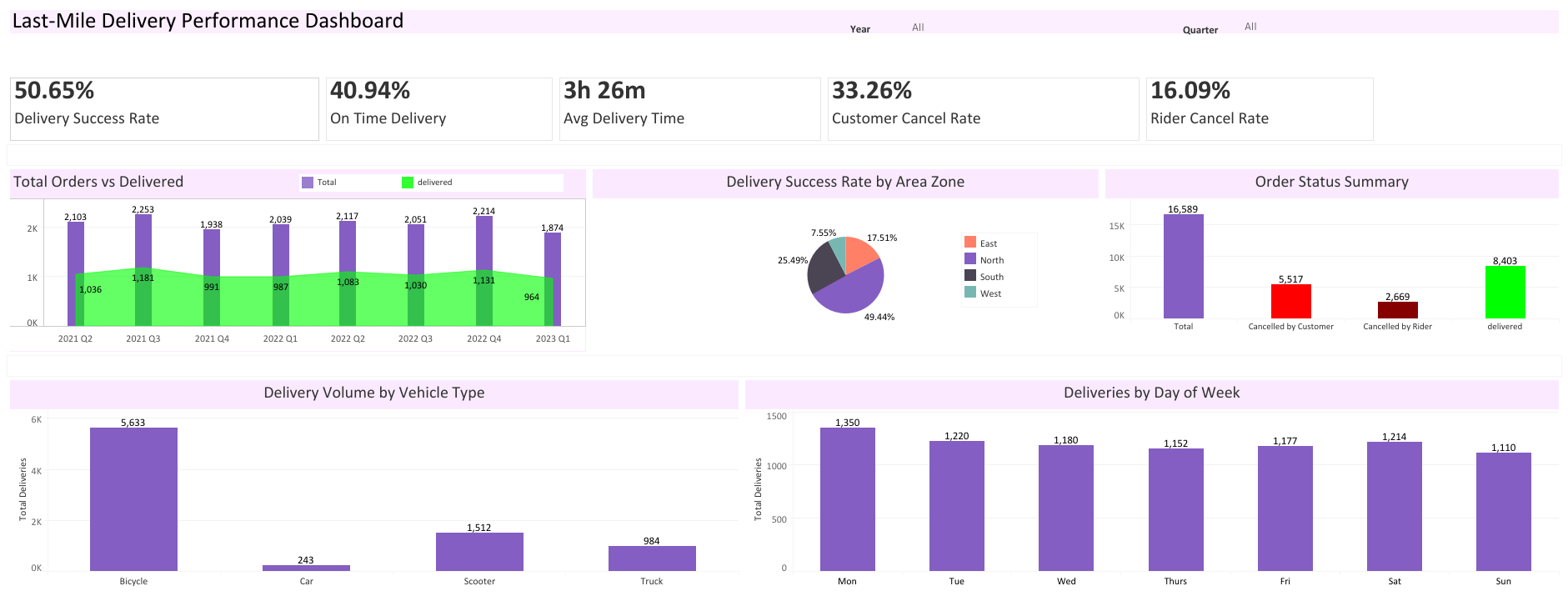Screen dimensions: 1568x606
Task: Click the Truck bar showing 984
Action: tap(652, 558)
